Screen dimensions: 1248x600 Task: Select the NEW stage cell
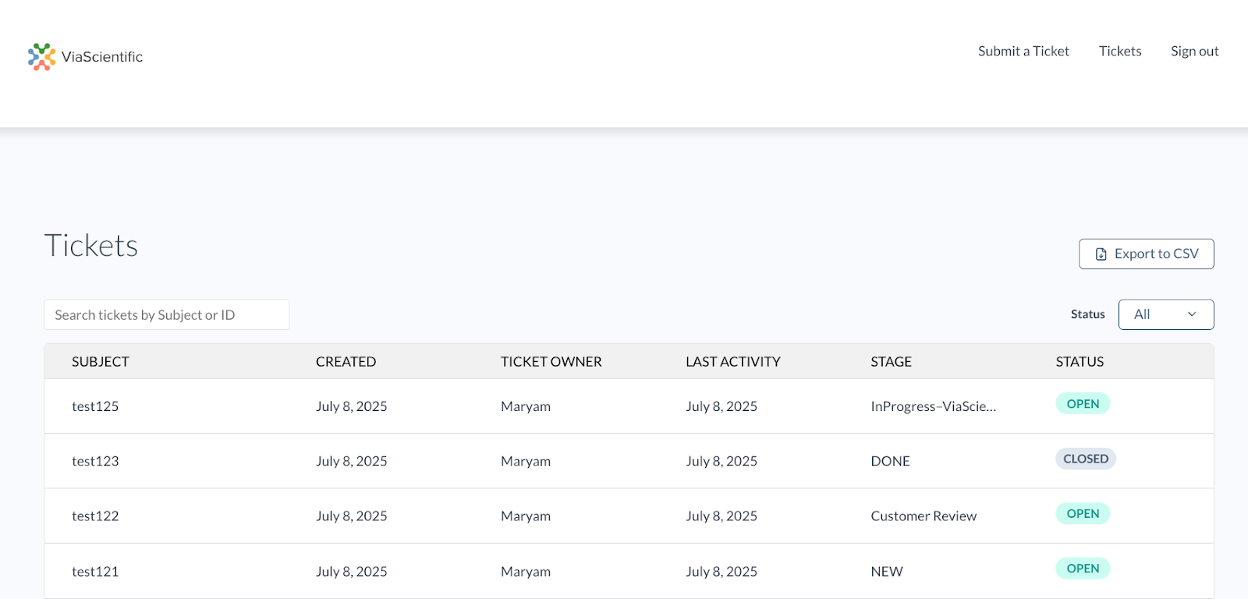[x=887, y=571]
